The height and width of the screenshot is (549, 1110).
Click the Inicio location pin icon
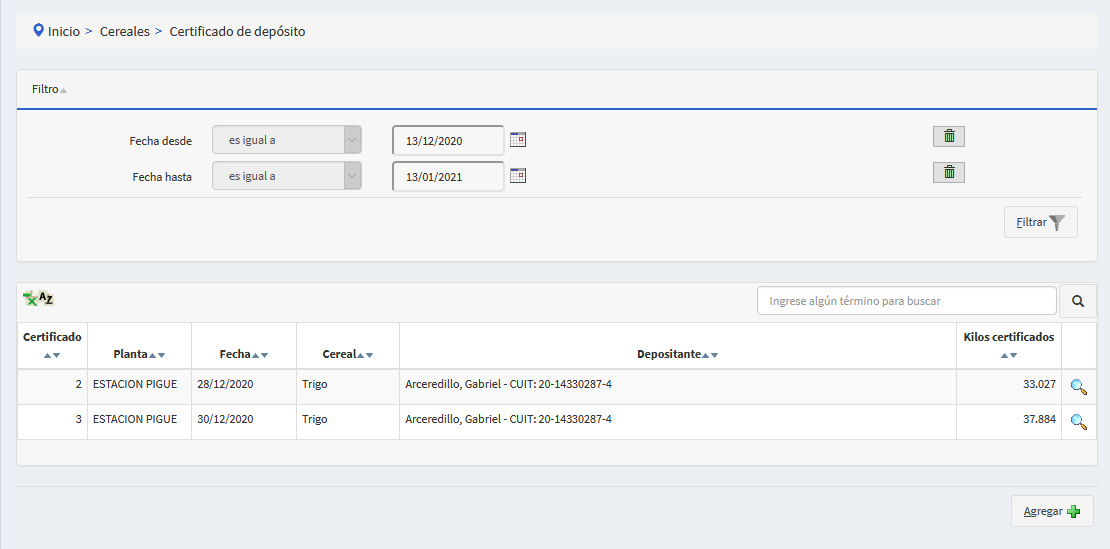coord(39,31)
